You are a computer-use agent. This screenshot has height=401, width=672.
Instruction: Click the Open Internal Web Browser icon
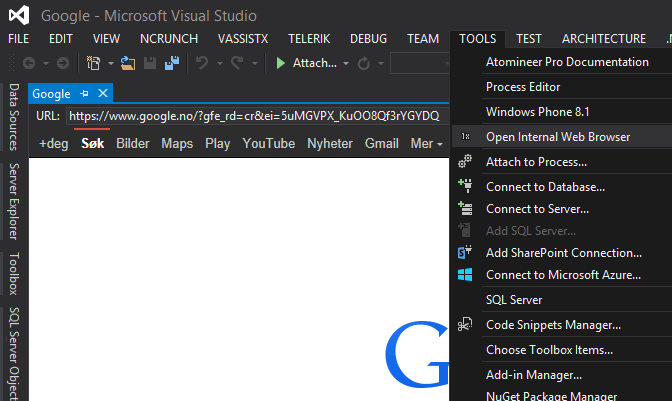pos(465,137)
